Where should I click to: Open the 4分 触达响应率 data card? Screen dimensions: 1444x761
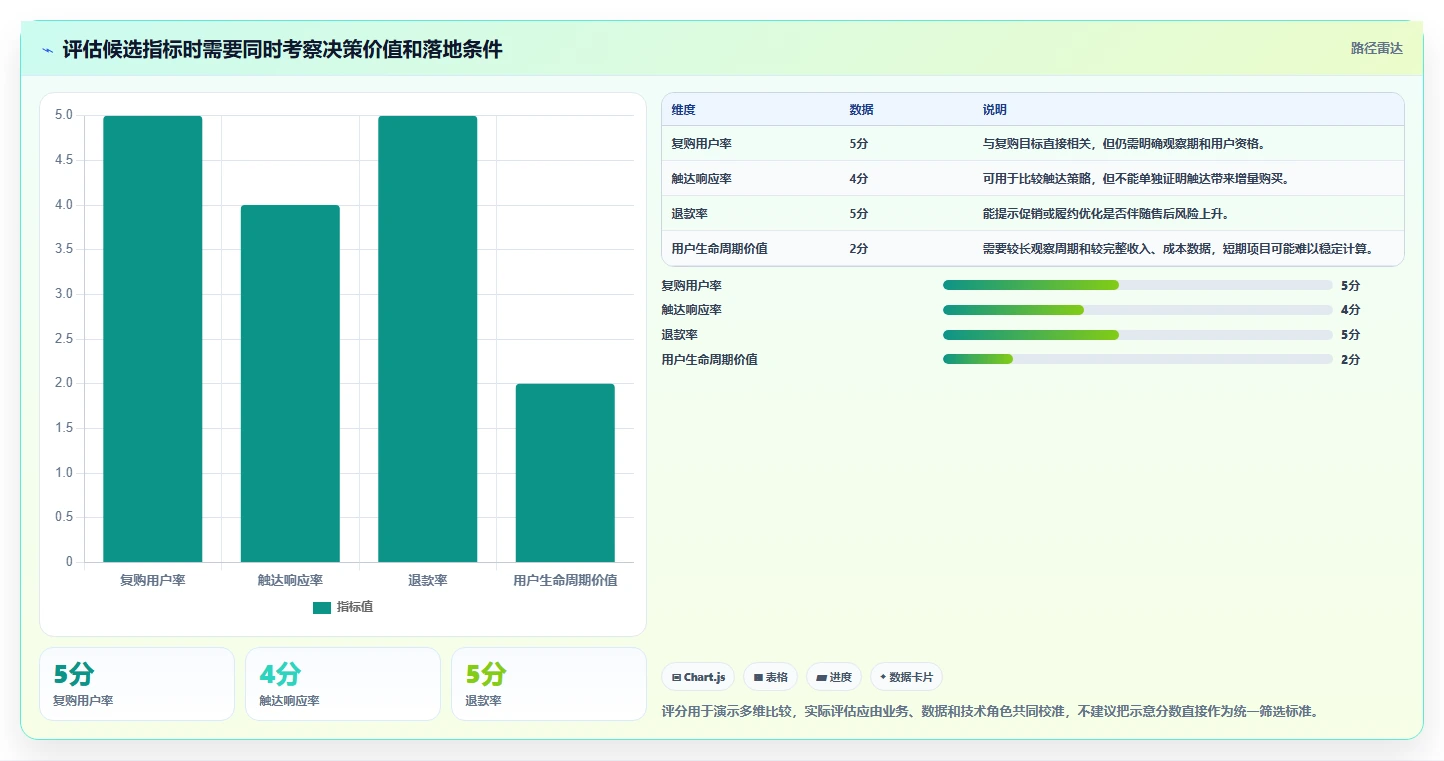click(x=343, y=684)
